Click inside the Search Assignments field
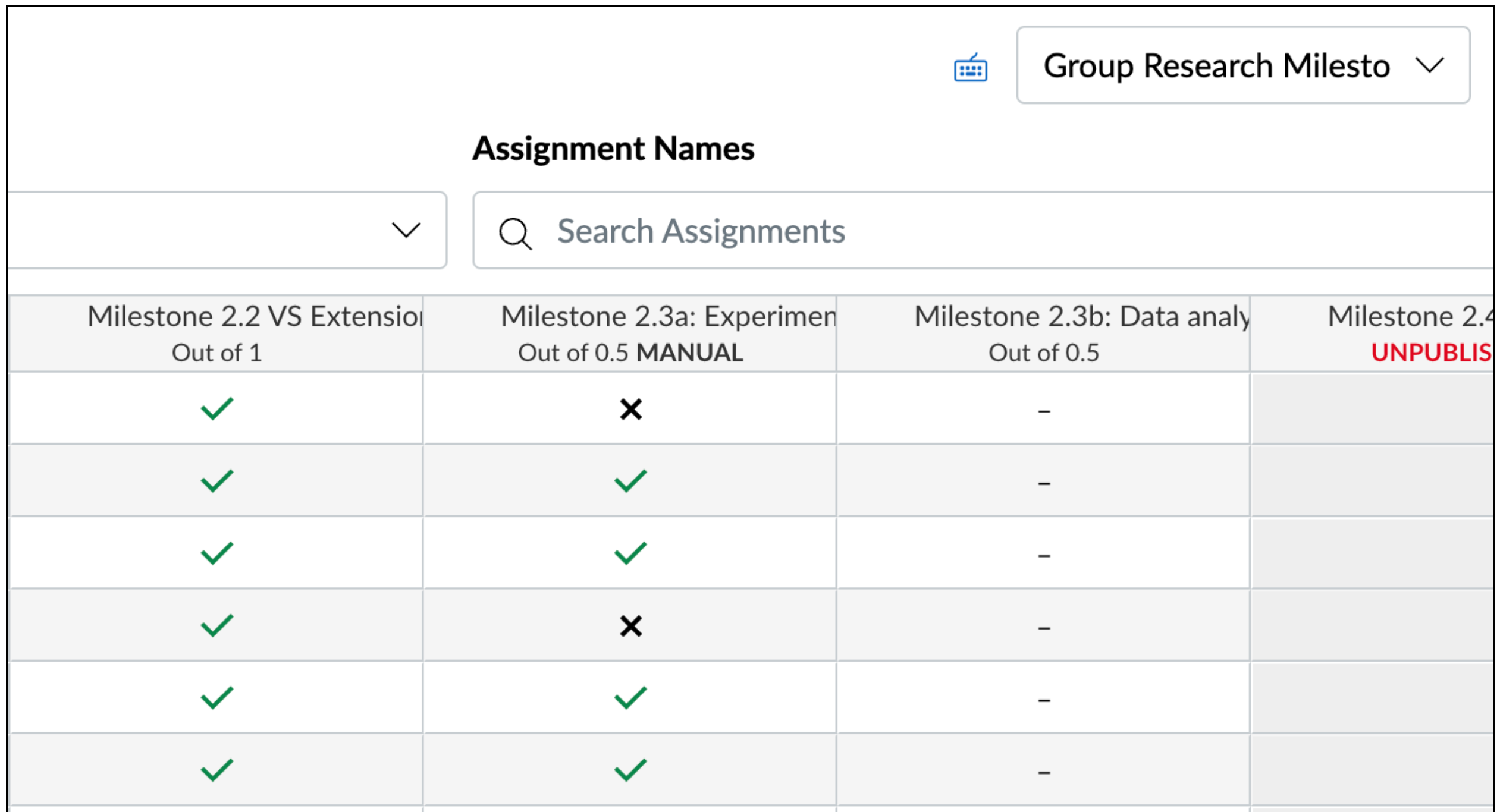The height and width of the screenshot is (812, 1500). click(702, 232)
